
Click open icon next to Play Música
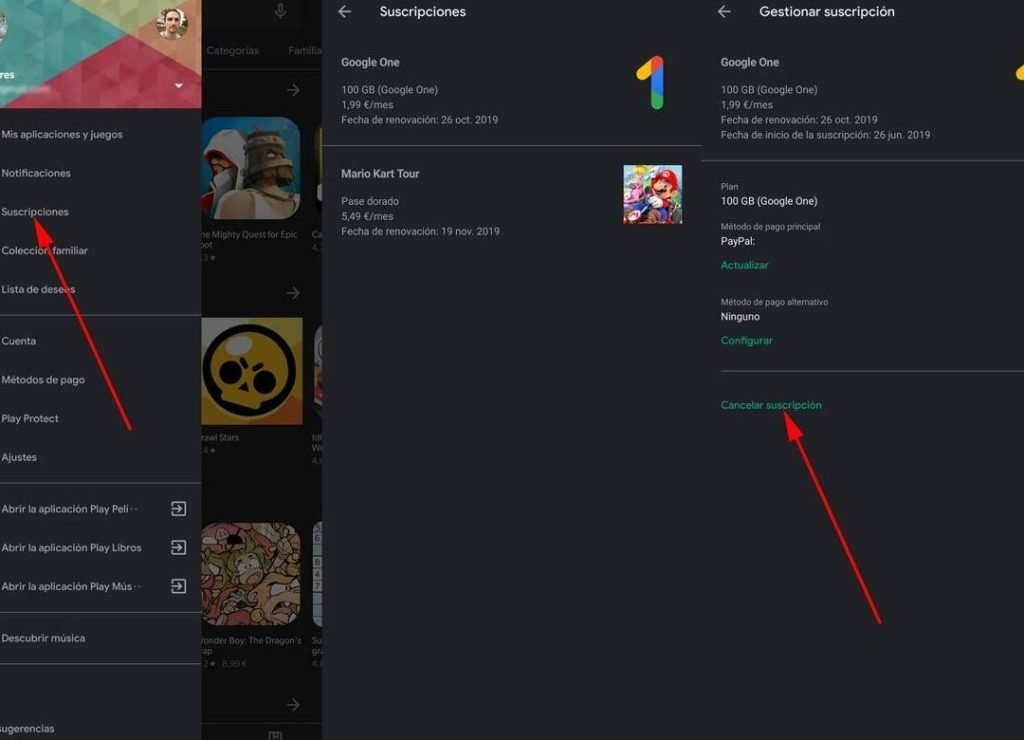(178, 587)
